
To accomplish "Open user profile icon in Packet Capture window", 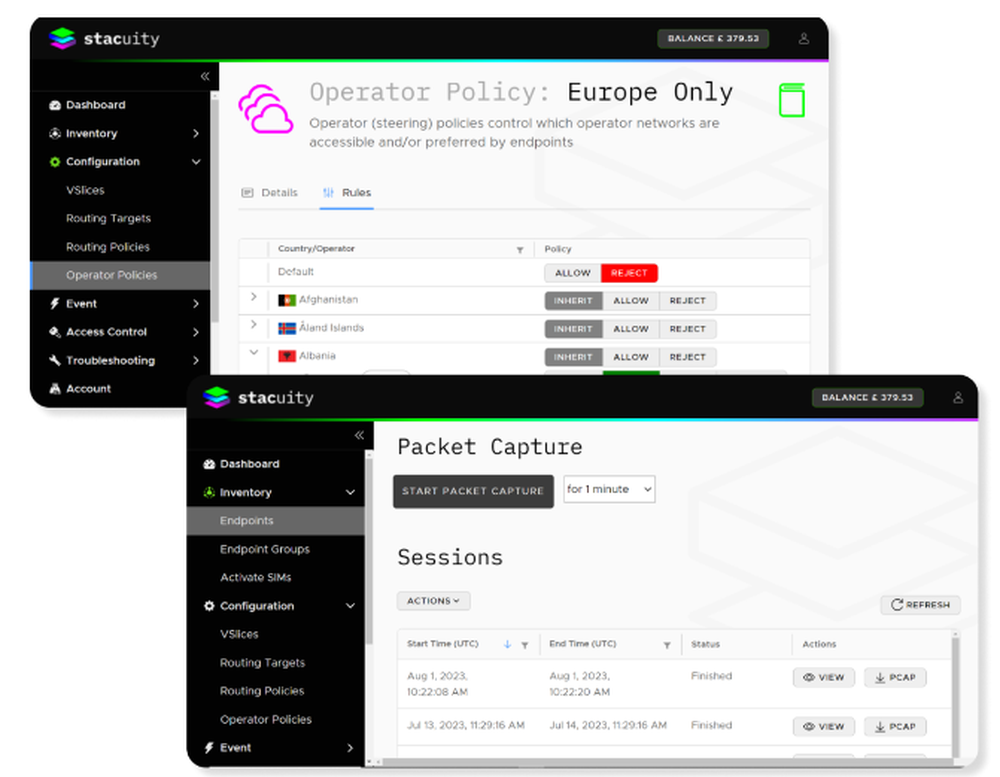I will coord(957,397).
